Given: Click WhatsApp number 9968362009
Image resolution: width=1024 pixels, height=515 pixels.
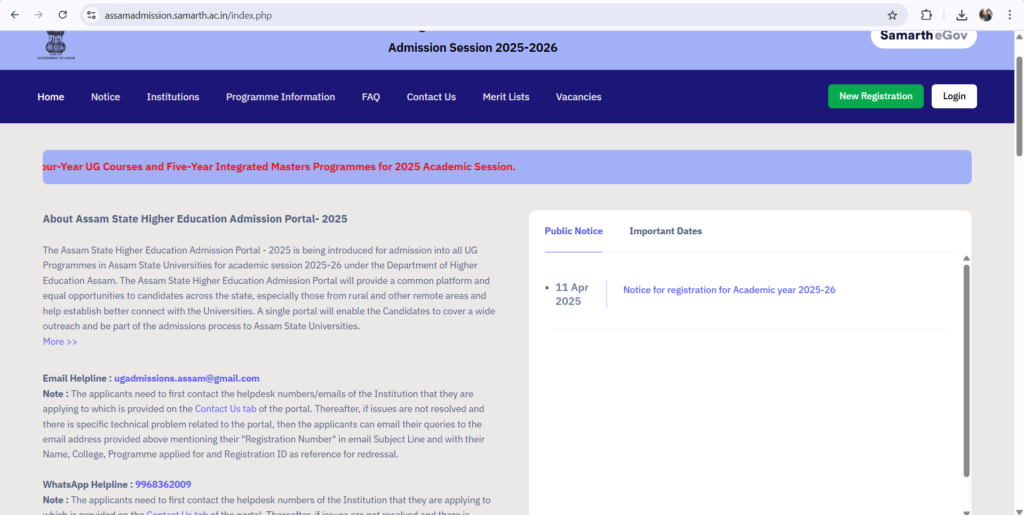Looking at the screenshot, I should pos(163,484).
